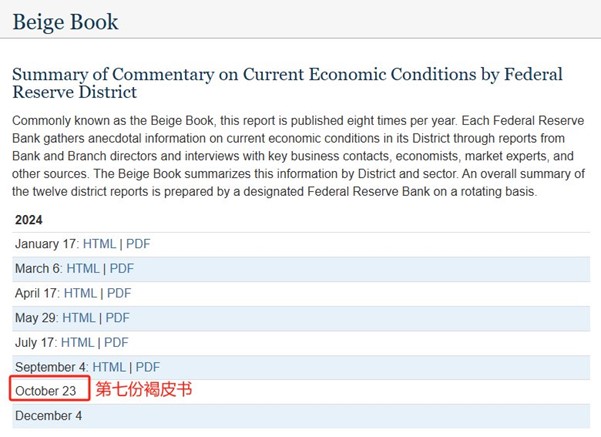Select the May 29 HTML link
Image resolution: width=601 pixels, height=437 pixels.
(x=79, y=318)
